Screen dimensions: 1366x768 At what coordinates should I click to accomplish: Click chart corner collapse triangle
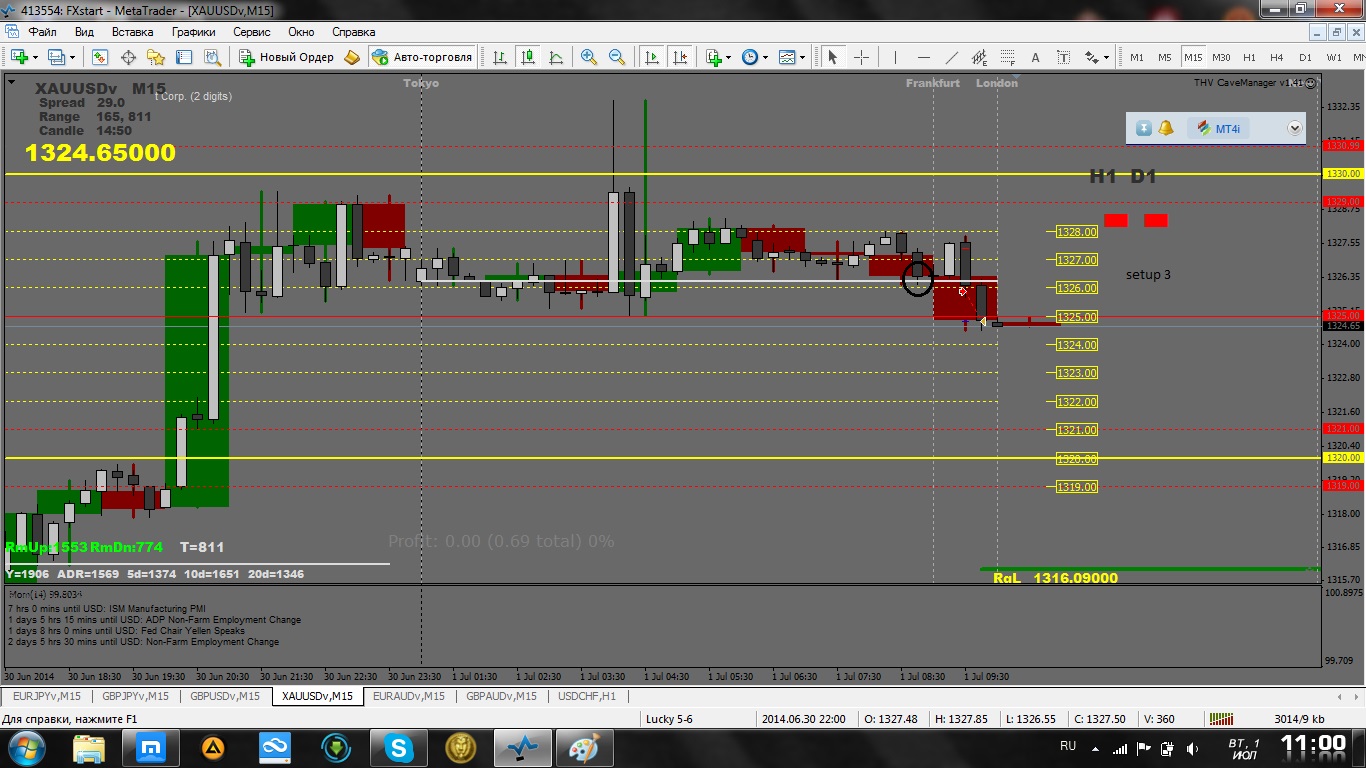12,83
